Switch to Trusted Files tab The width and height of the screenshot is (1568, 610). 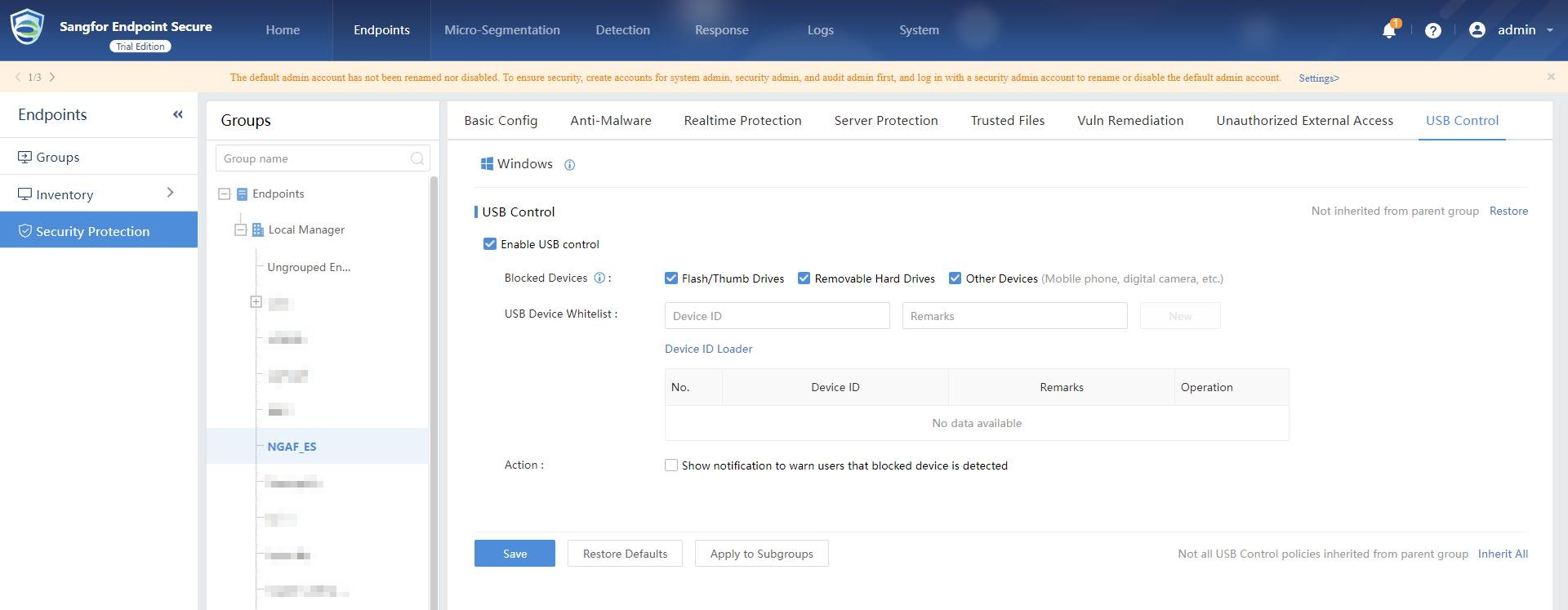coord(1008,120)
